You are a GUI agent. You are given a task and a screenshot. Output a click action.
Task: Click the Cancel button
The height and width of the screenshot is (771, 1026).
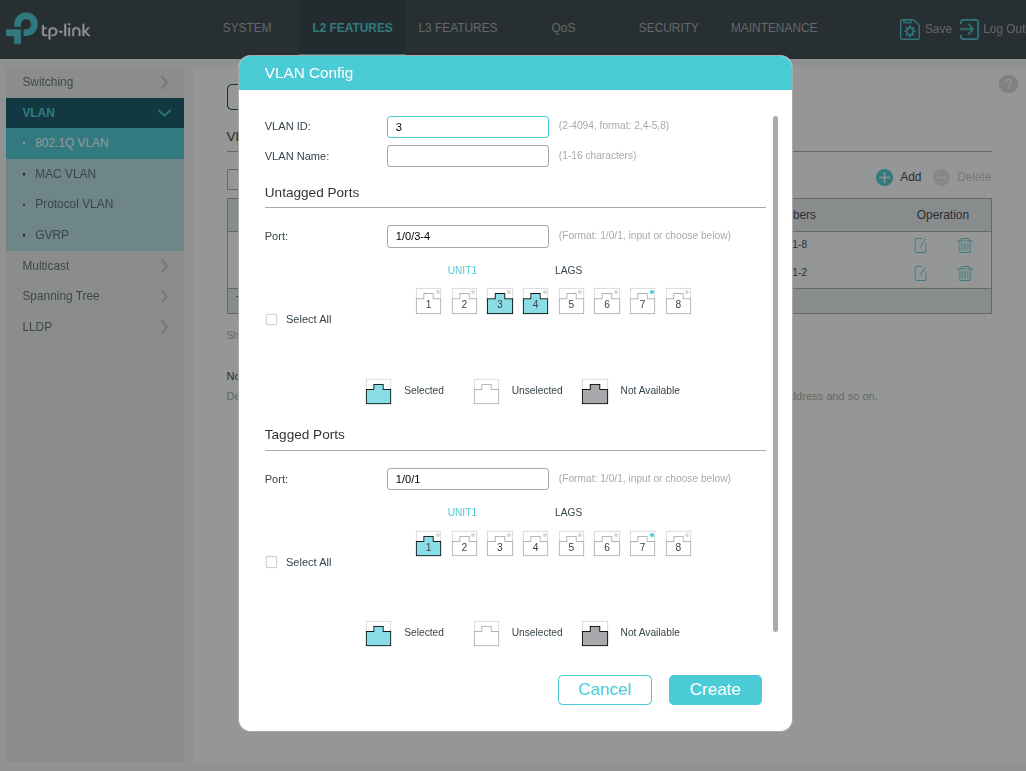605,690
